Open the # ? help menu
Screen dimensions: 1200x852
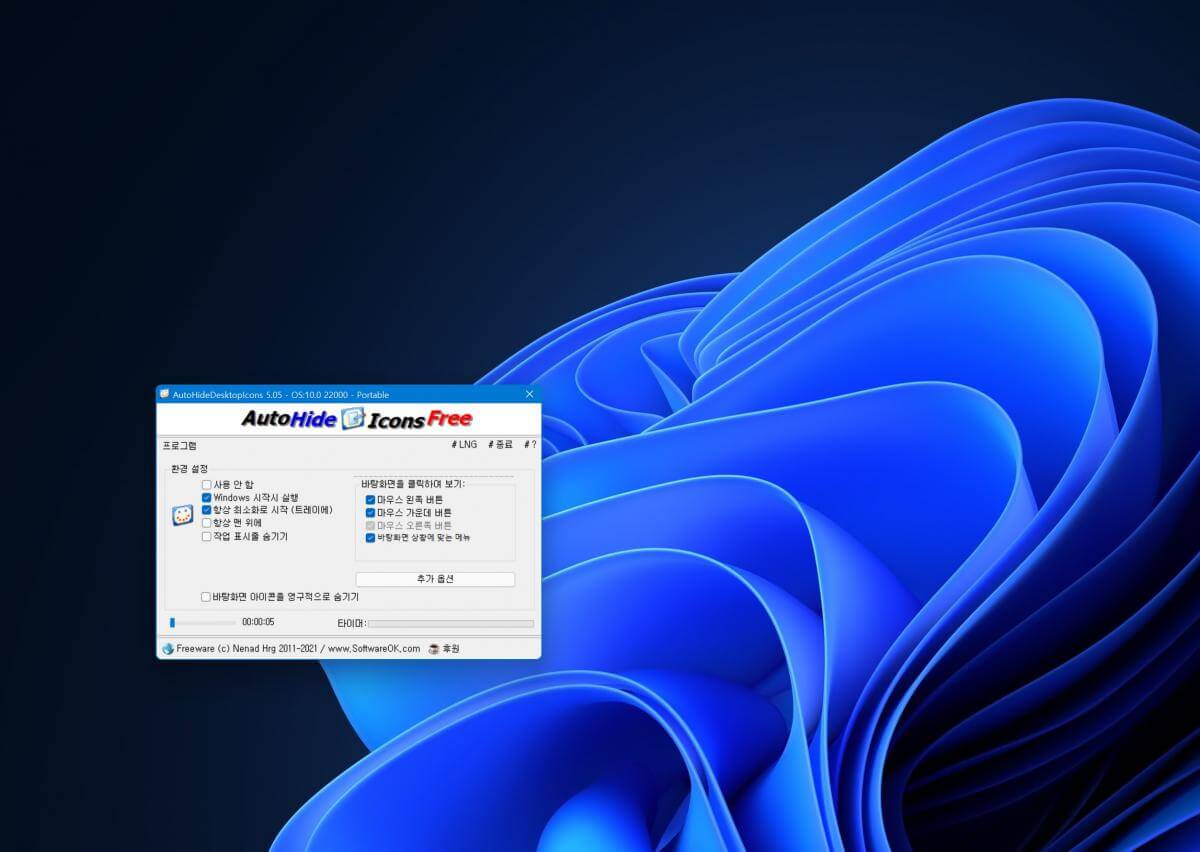coord(530,445)
